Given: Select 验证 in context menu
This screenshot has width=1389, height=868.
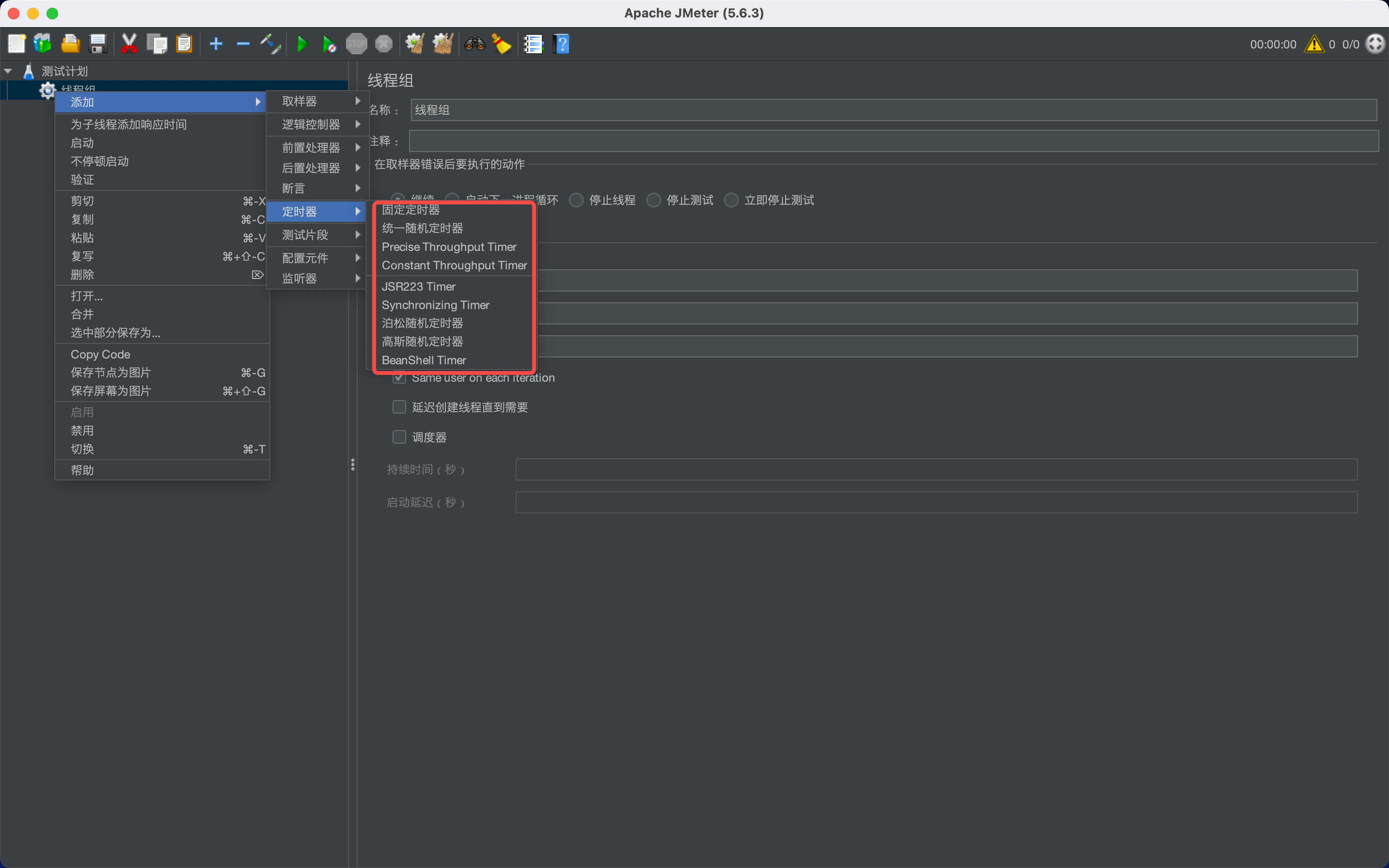Looking at the screenshot, I should (162, 179).
